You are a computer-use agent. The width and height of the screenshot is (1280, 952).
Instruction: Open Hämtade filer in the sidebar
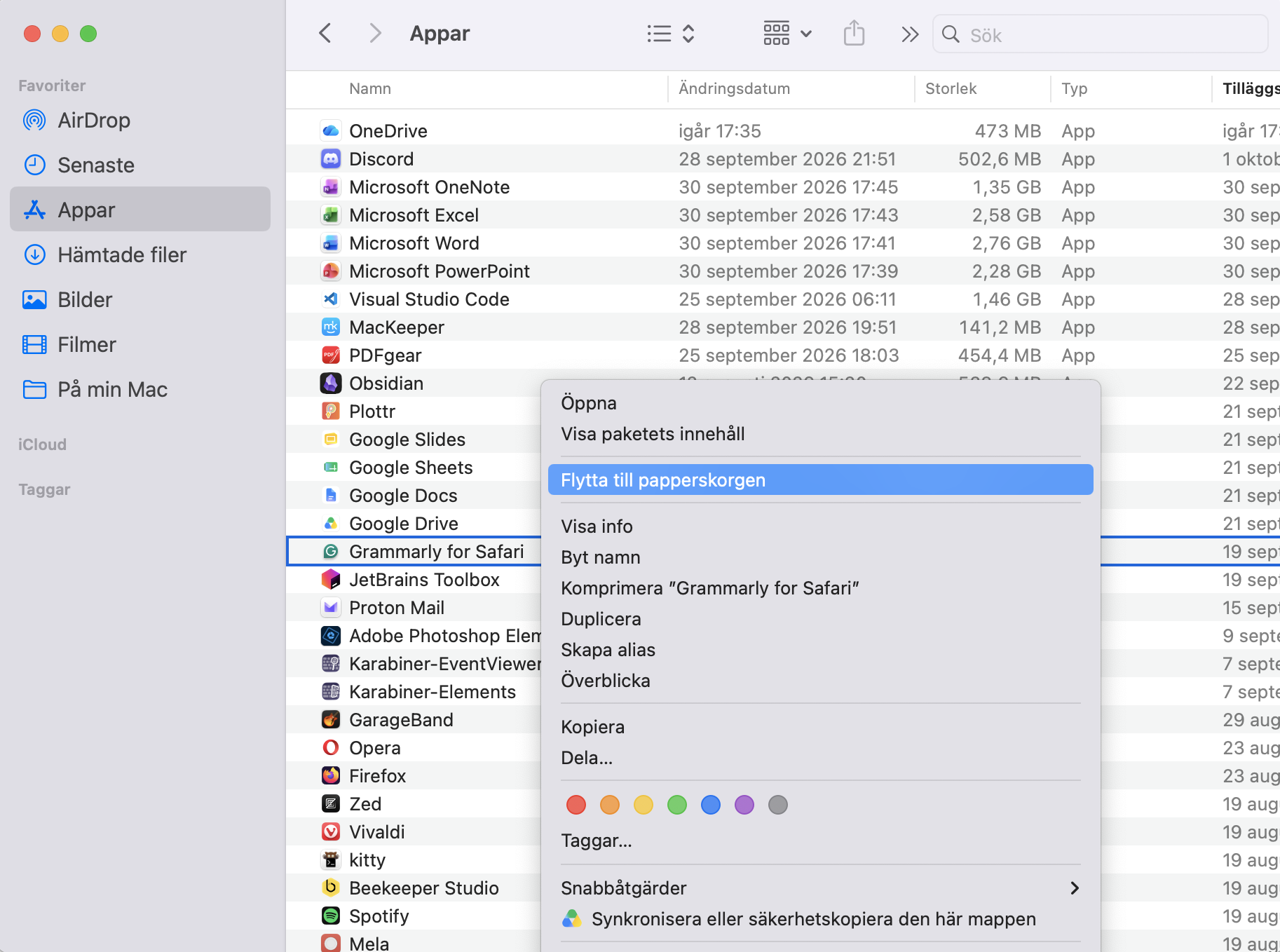(140, 255)
